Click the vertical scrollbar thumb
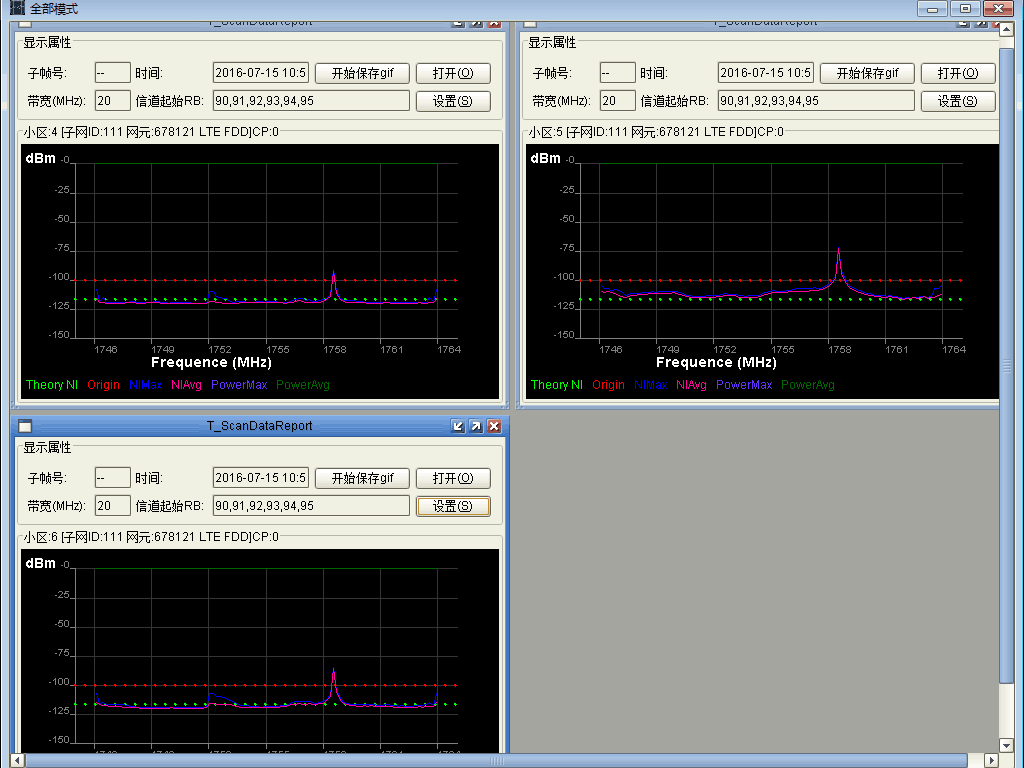 point(1006,364)
